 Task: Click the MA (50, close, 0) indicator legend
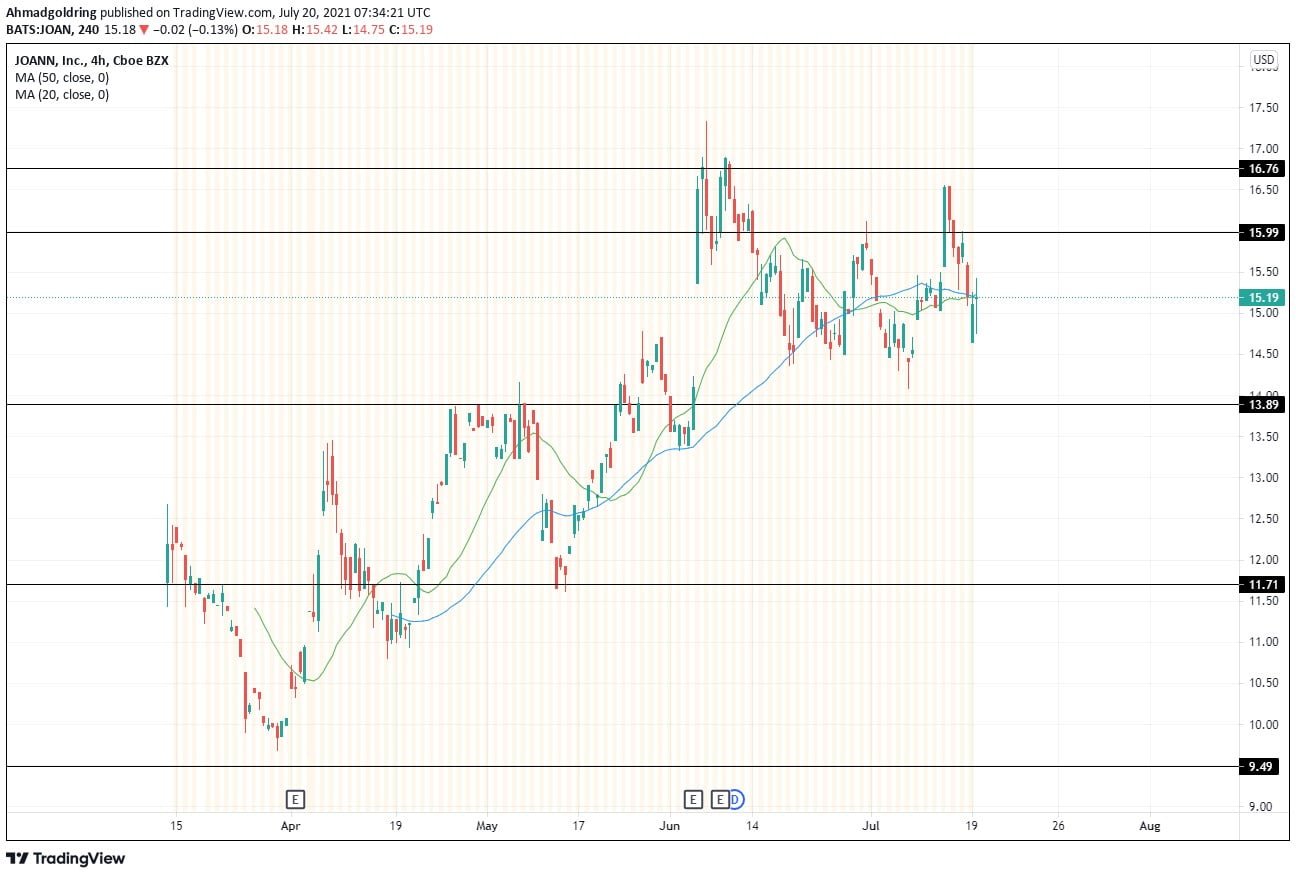(x=62, y=77)
